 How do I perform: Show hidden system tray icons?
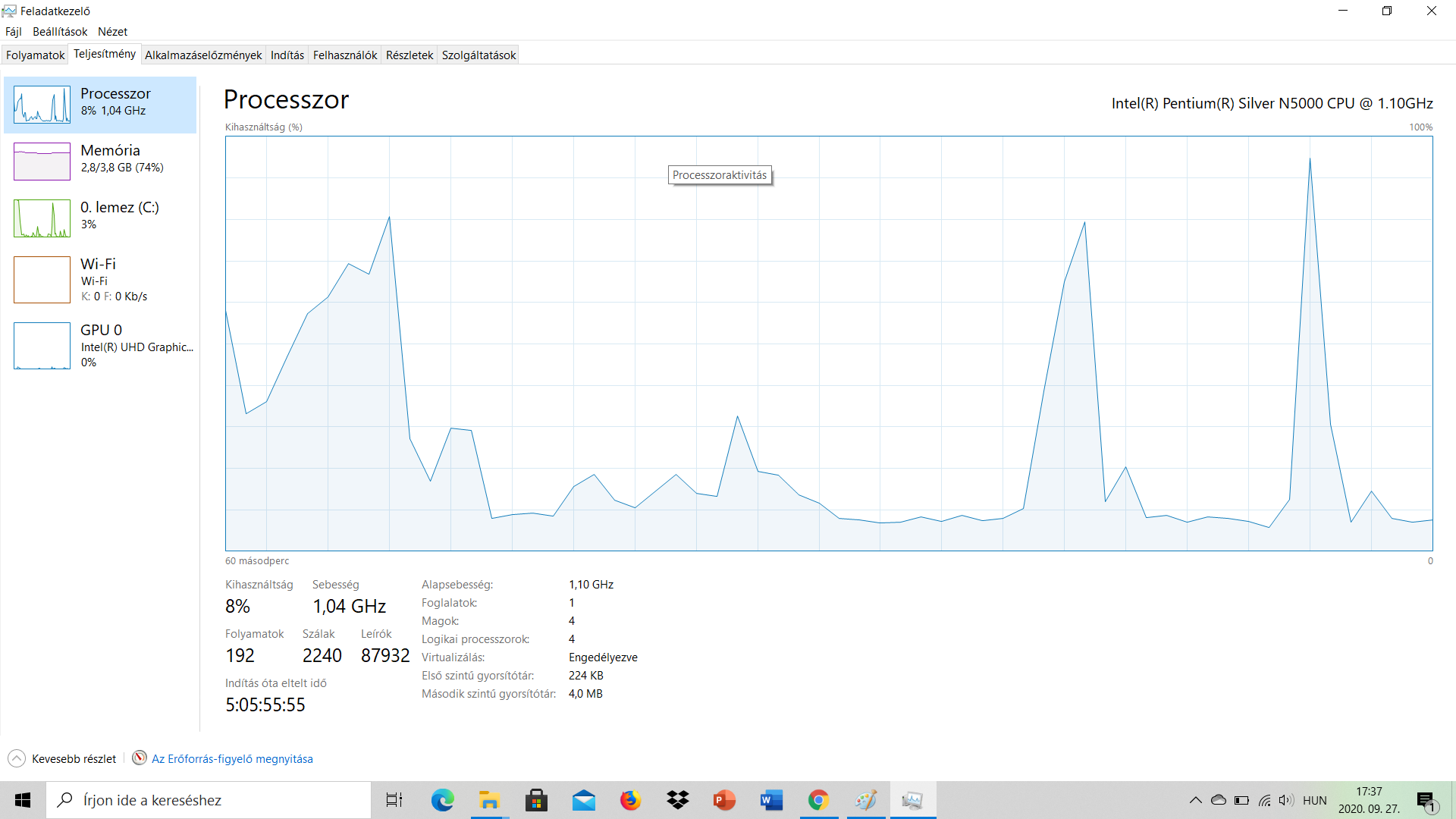coord(1195,800)
